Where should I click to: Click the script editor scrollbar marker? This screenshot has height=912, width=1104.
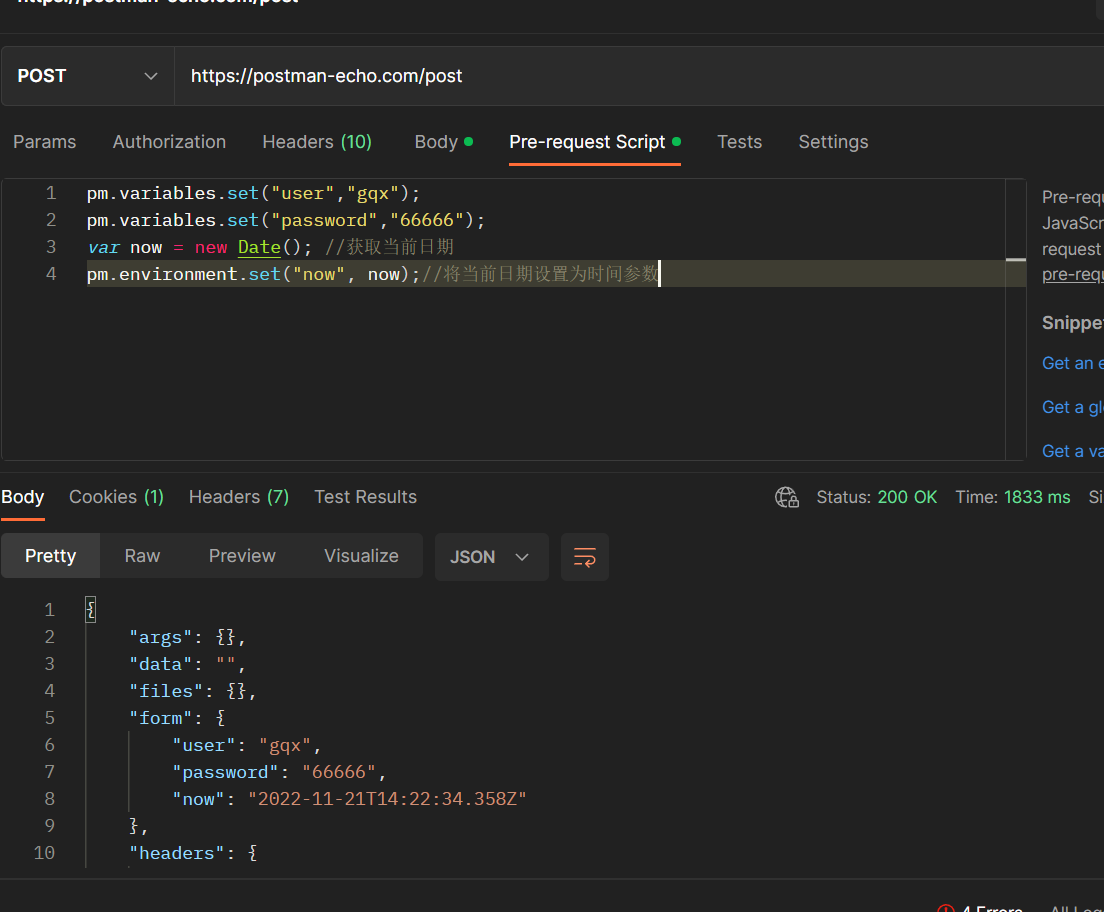1015,260
